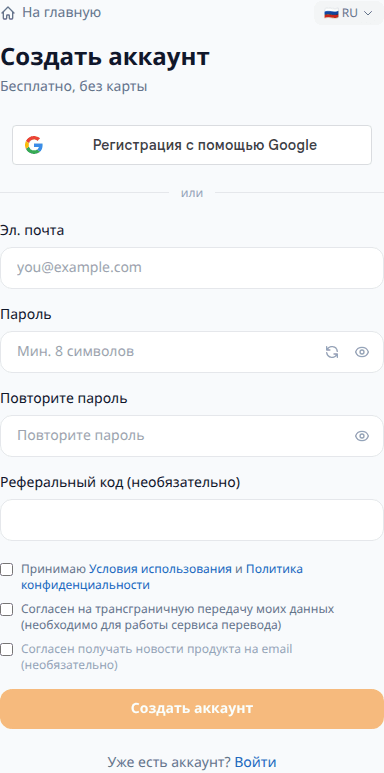
Task: Open the RU language dropdown
Action: coord(349,13)
